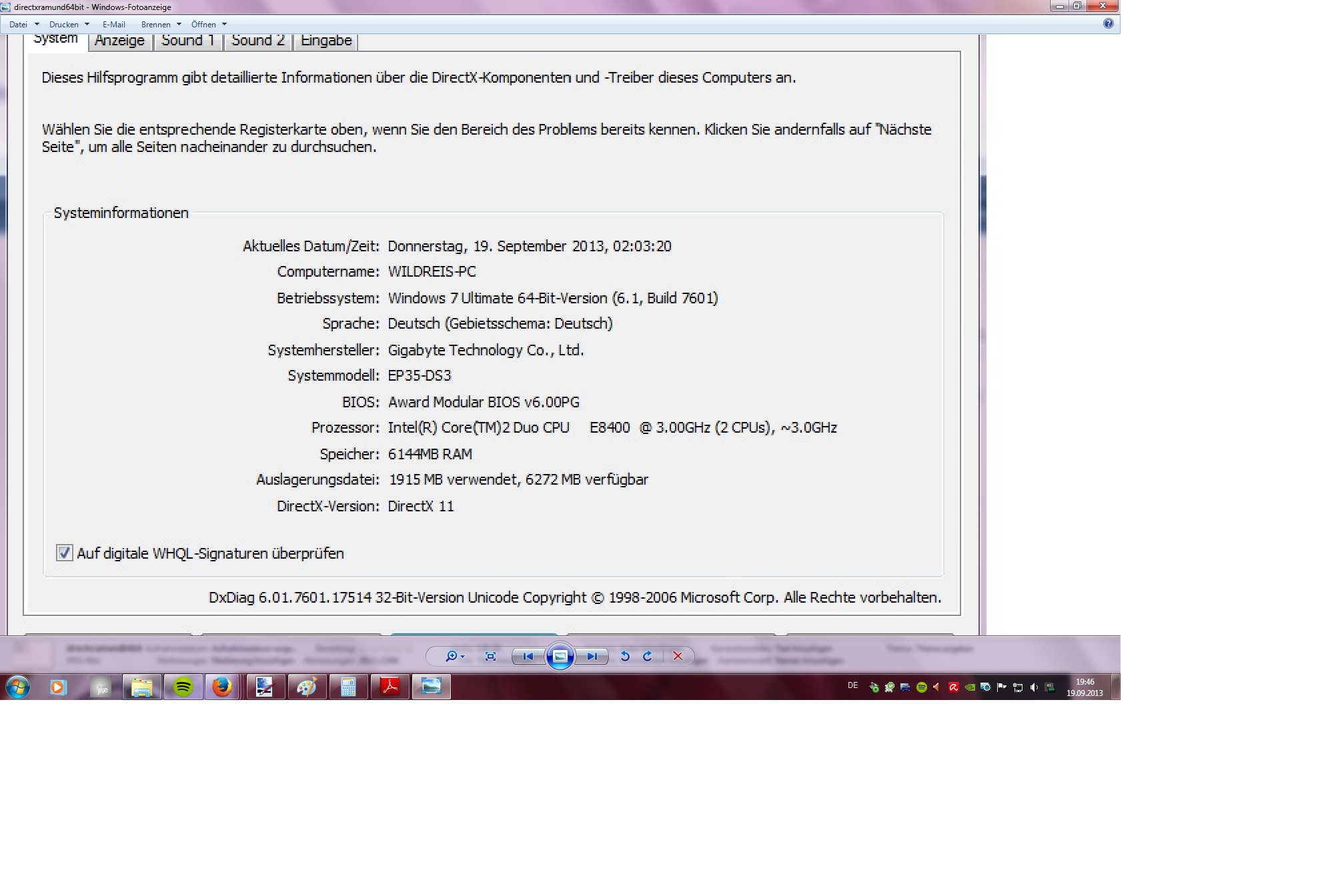This screenshot has height=896, width=1342.
Task: Switch to the Anzeige tab
Action: (120, 41)
